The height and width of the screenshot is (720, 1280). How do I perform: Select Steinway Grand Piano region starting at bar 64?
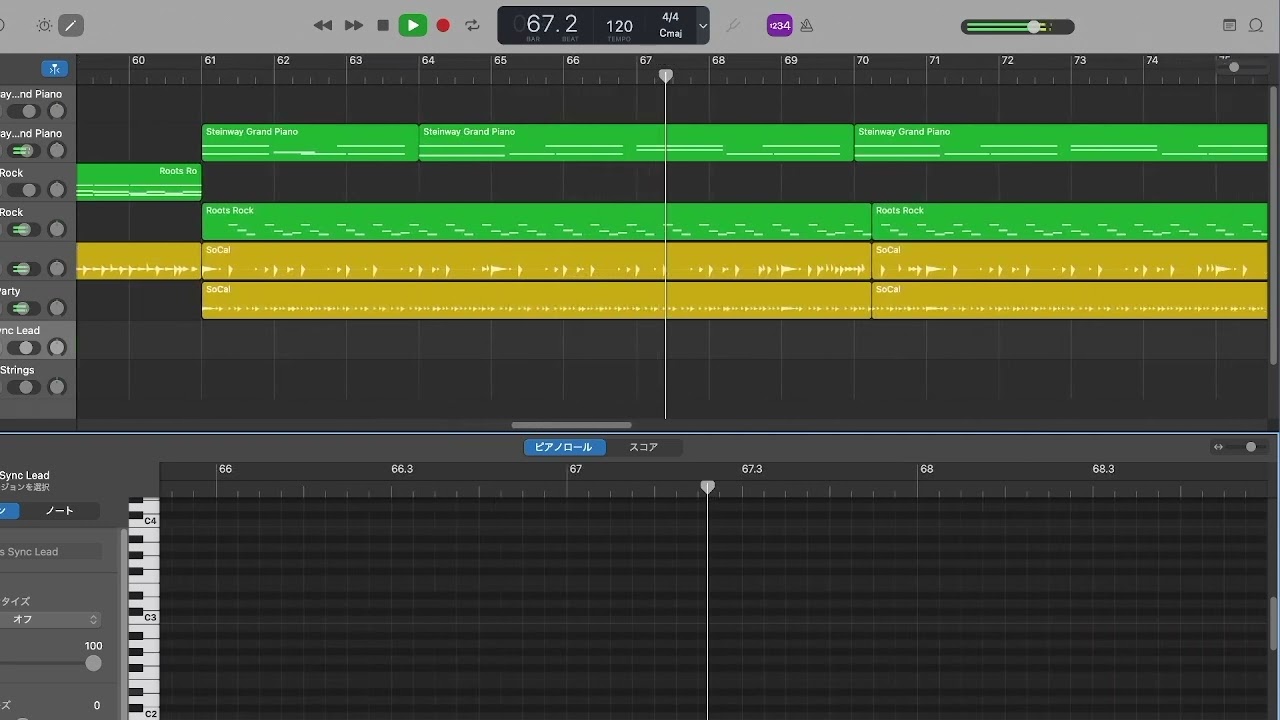point(636,142)
